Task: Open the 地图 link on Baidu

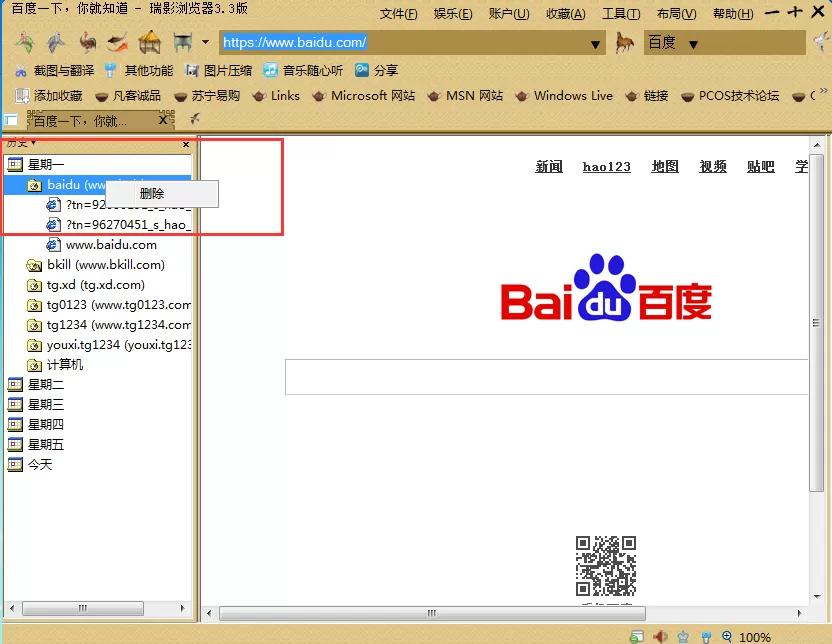Action: tap(665, 167)
